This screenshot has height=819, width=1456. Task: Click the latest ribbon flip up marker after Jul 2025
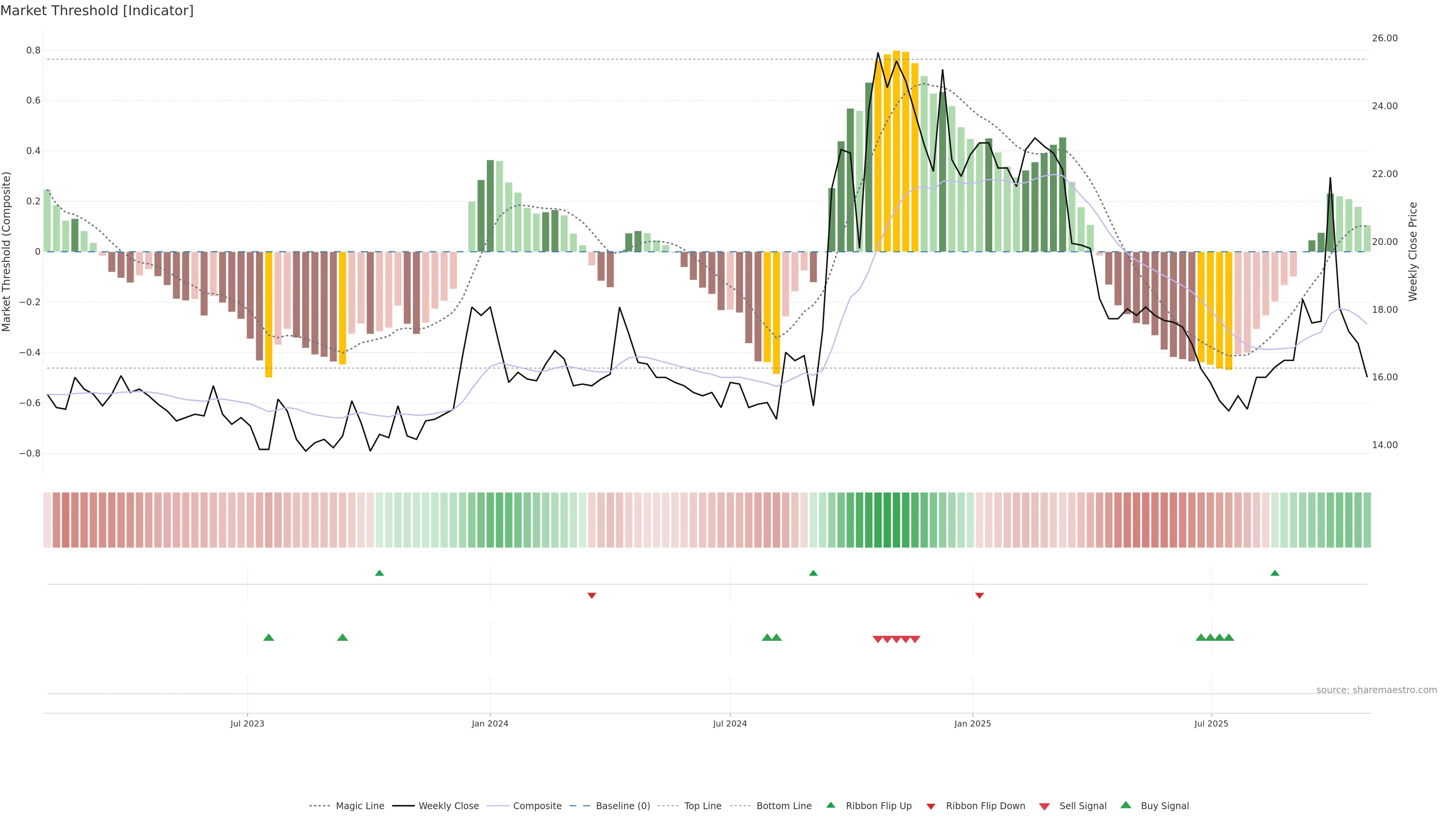click(1274, 573)
